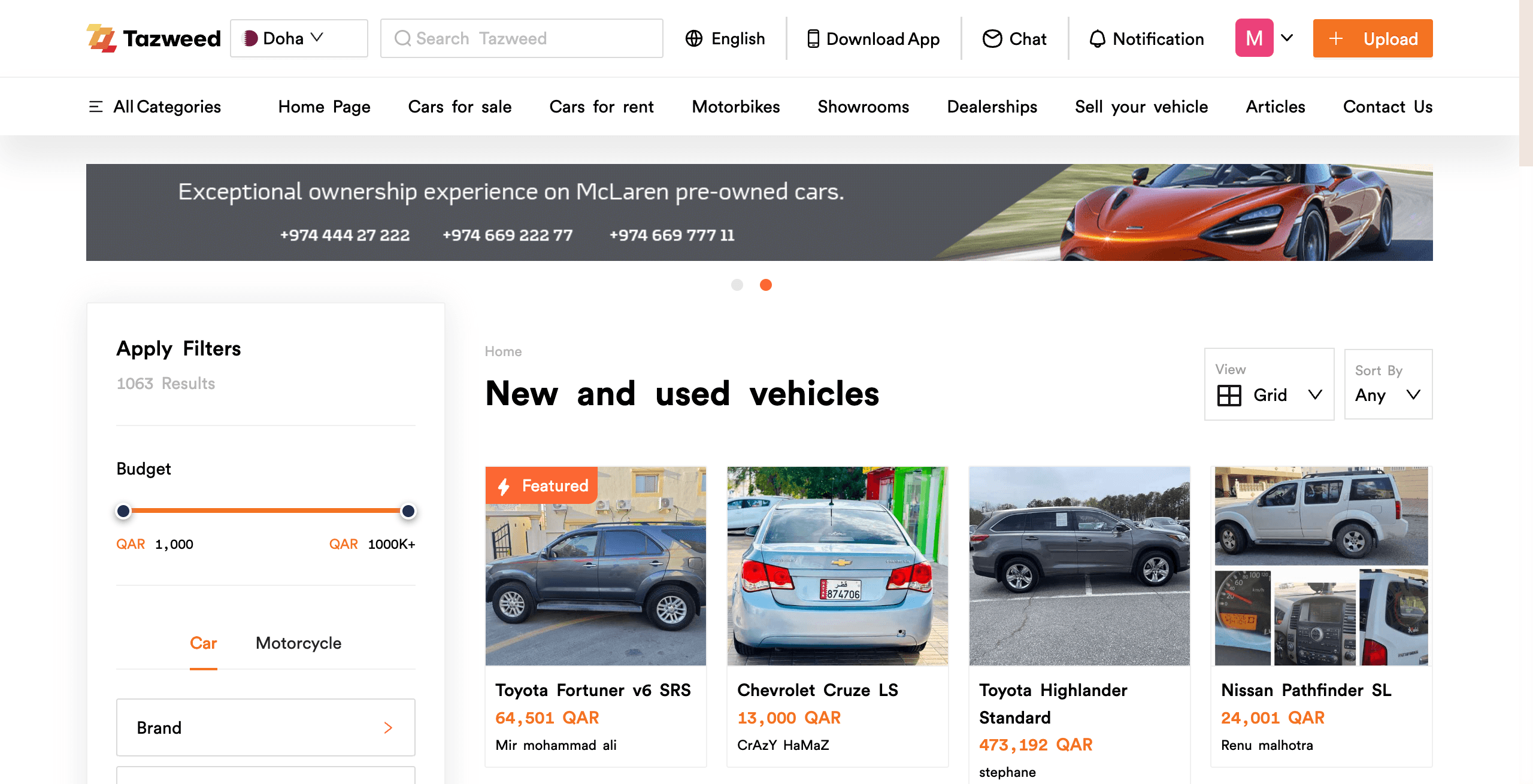Viewport: 1533px width, 784px height.
Task: Click the Notification bell icon
Action: tap(1097, 39)
